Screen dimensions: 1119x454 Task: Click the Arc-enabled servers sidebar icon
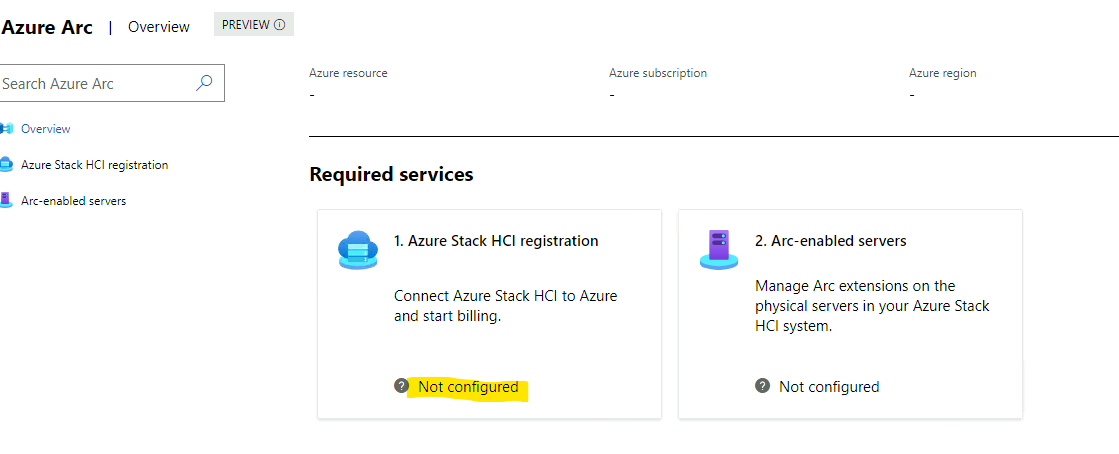[x=6, y=201]
